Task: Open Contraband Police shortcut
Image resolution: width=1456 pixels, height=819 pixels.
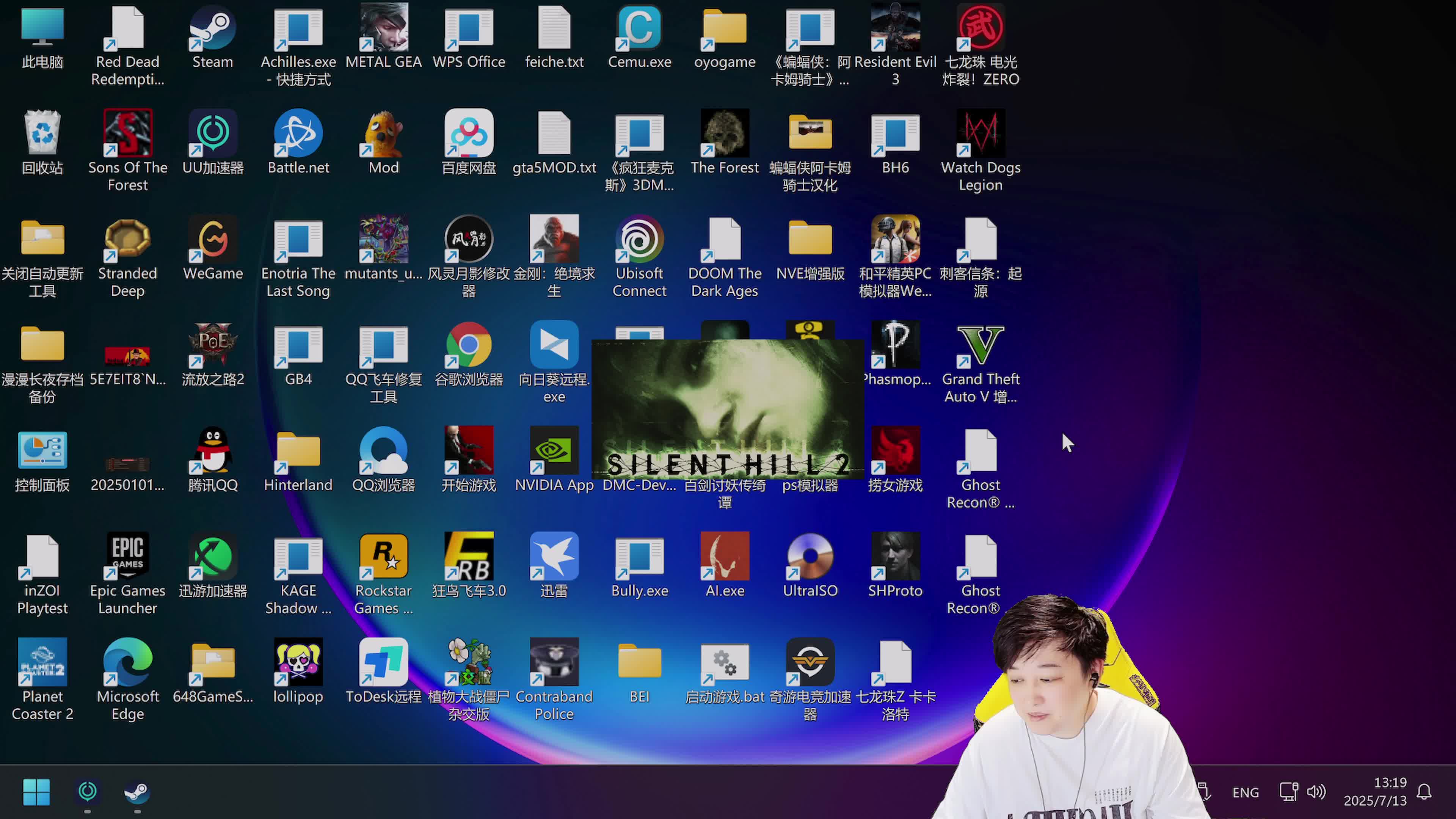Action: (554, 680)
